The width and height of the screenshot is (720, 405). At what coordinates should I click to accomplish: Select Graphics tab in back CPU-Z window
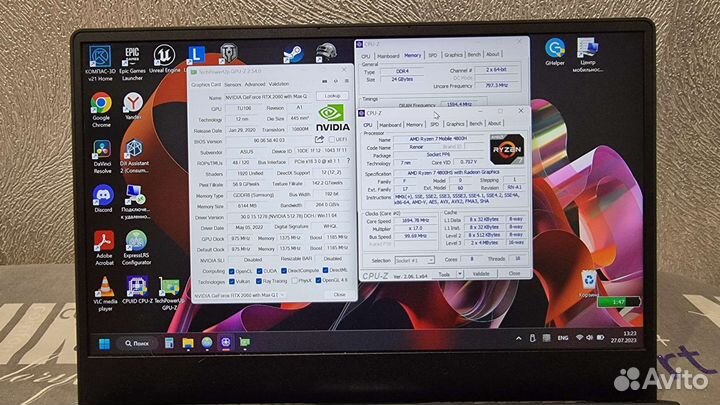click(453, 55)
